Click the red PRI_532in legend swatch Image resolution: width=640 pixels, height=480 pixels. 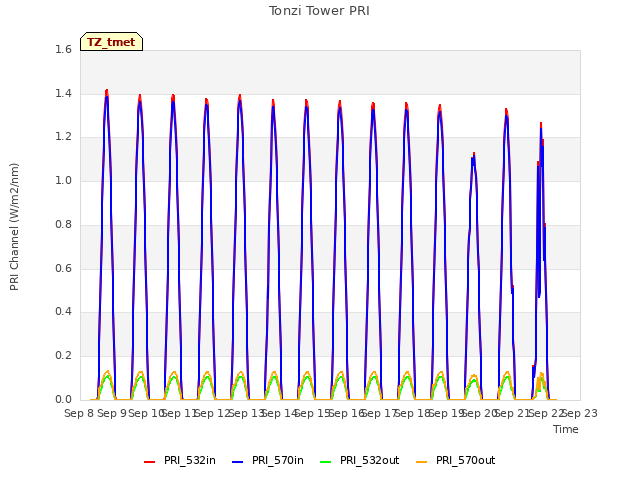149,462
